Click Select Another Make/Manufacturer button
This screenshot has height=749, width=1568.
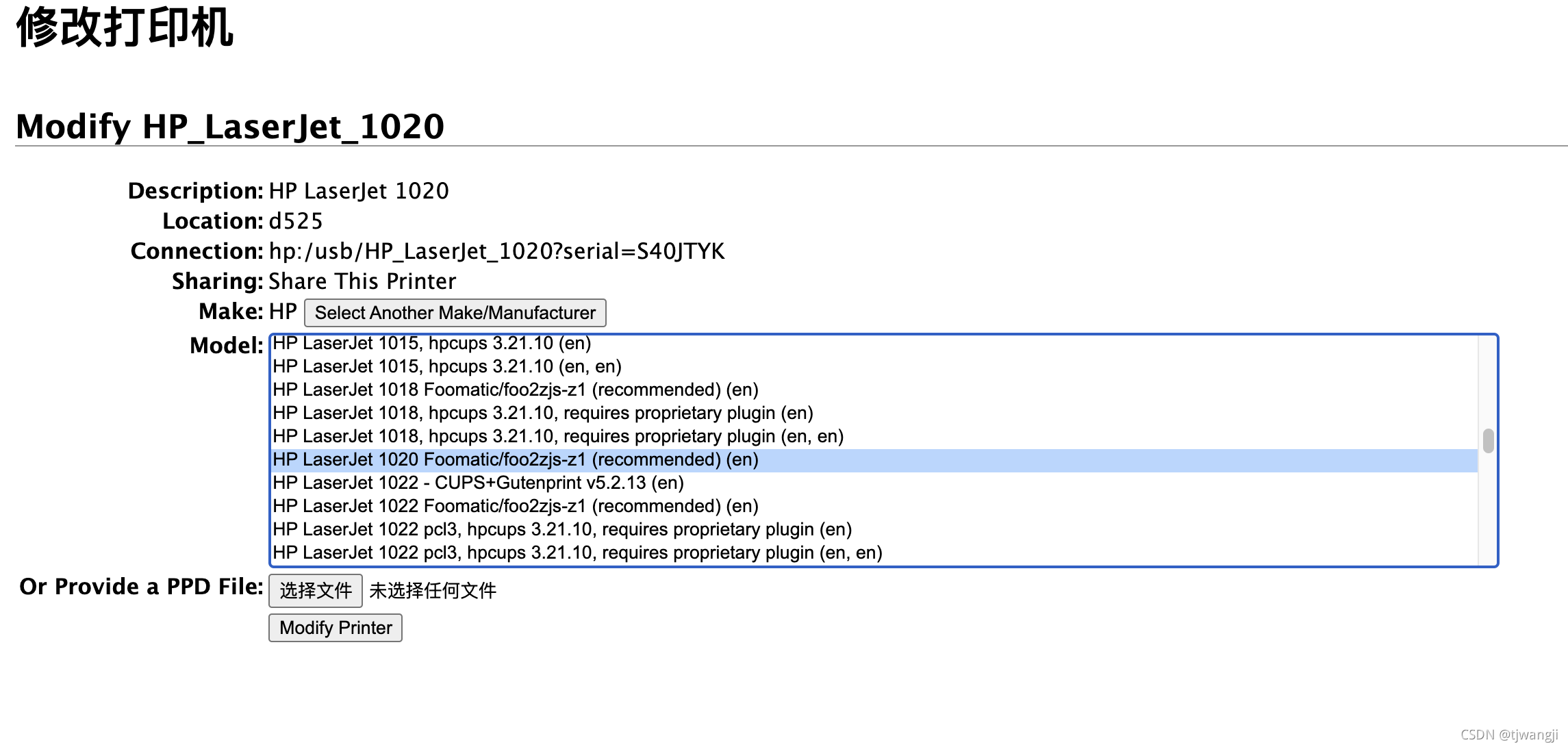point(455,313)
